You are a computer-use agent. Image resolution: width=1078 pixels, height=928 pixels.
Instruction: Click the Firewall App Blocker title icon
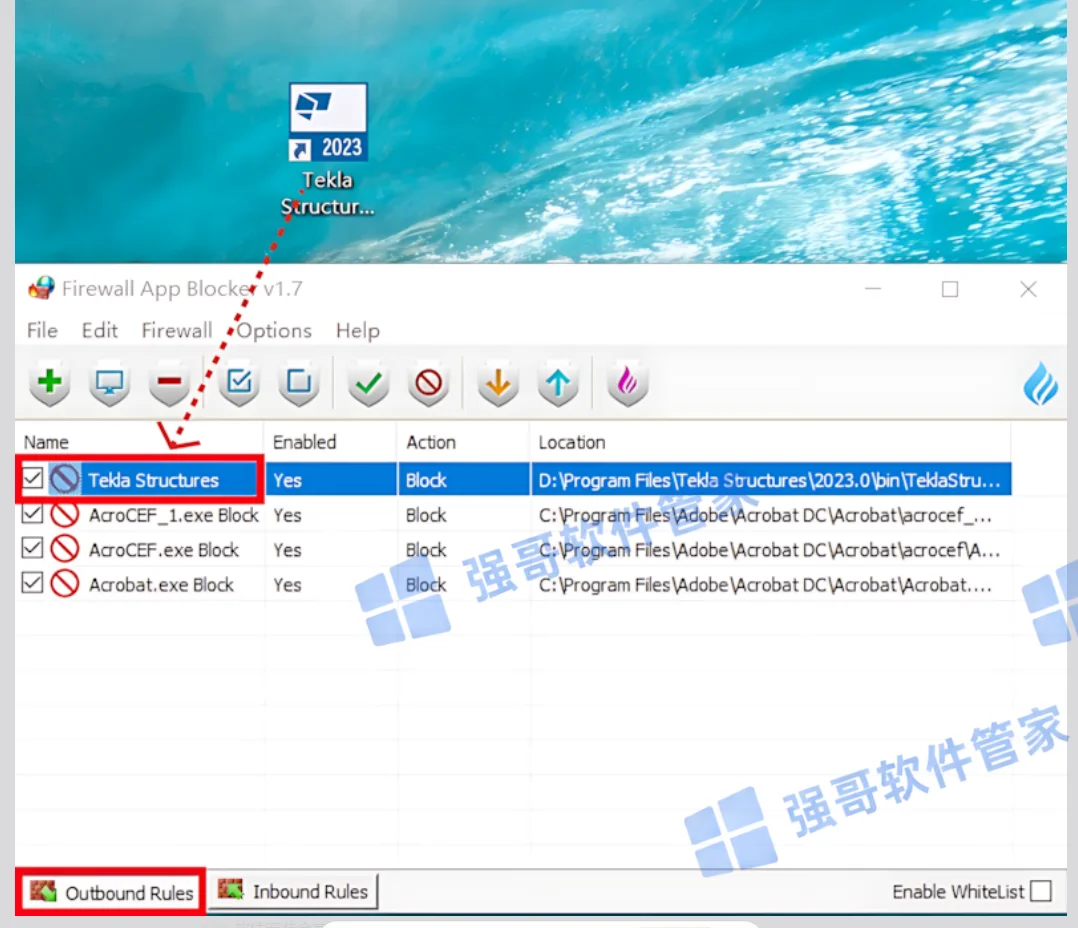point(41,288)
